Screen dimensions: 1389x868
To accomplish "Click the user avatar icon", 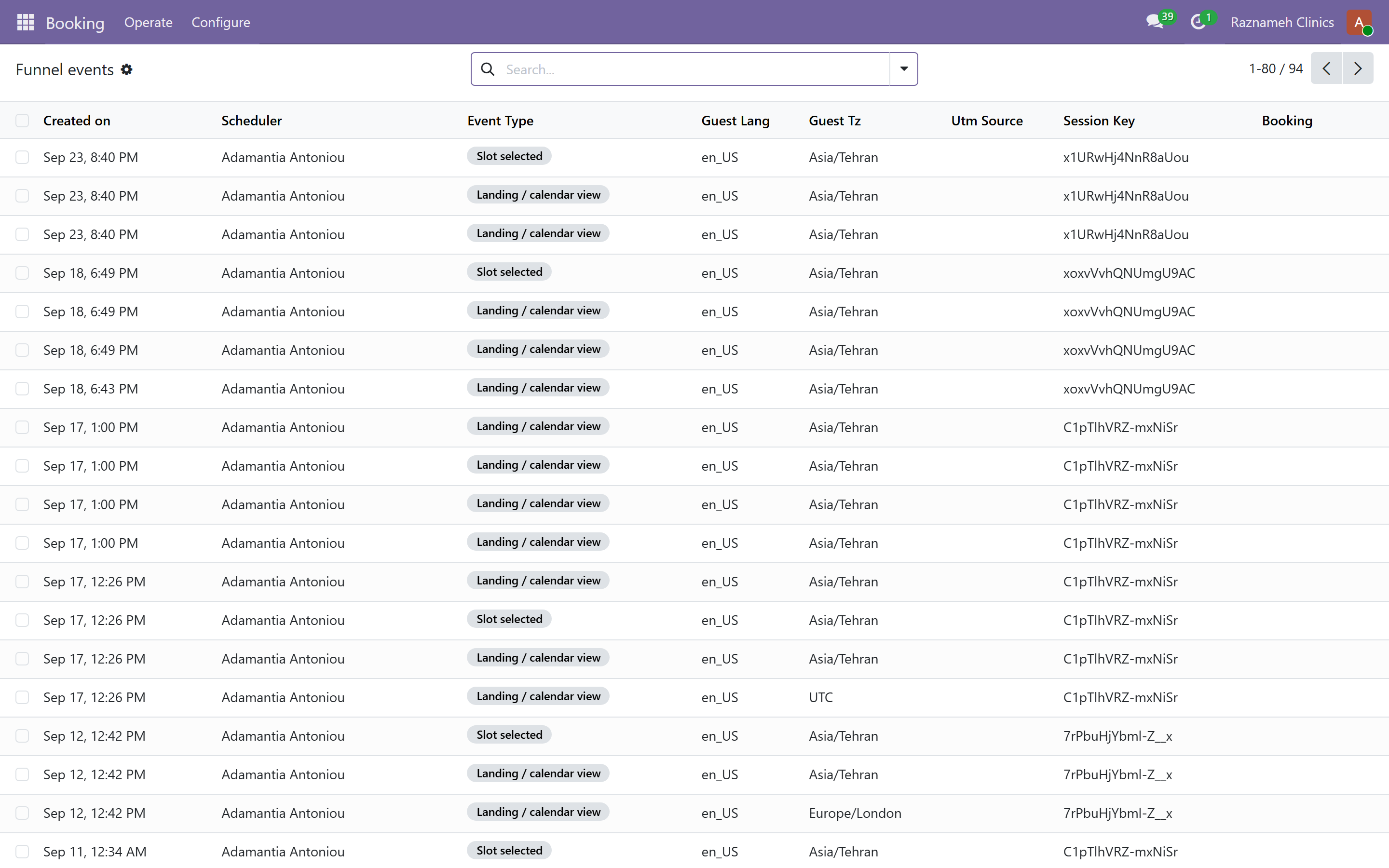I will [x=1359, y=22].
